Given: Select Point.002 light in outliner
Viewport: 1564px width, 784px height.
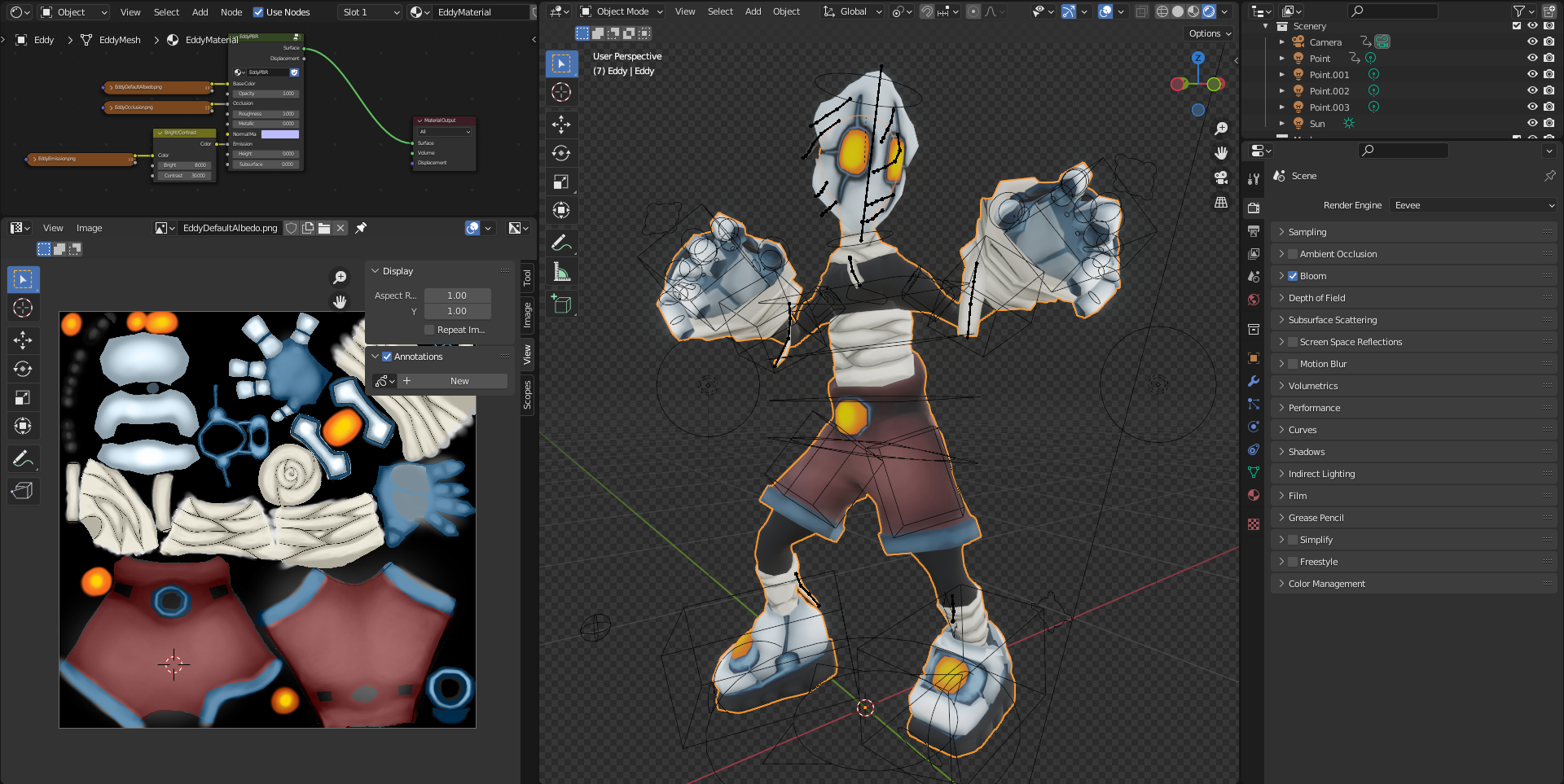Looking at the screenshot, I should pyautogui.click(x=1329, y=91).
